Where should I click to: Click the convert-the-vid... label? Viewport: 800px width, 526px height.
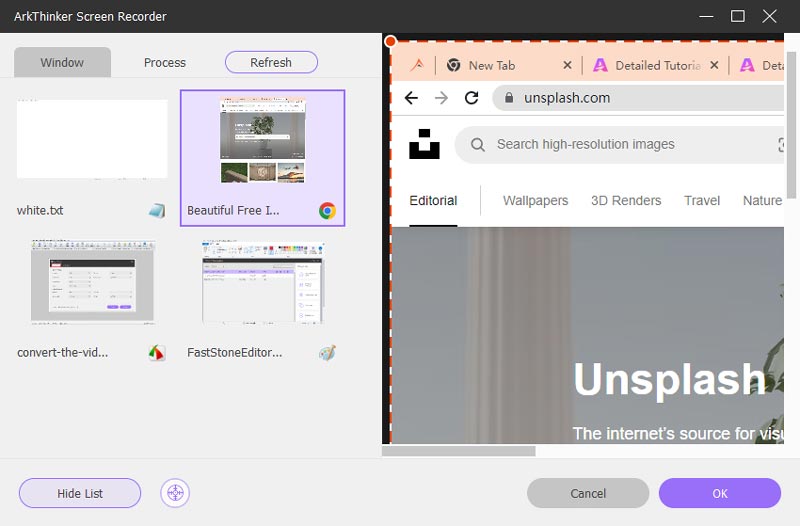[62, 353]
